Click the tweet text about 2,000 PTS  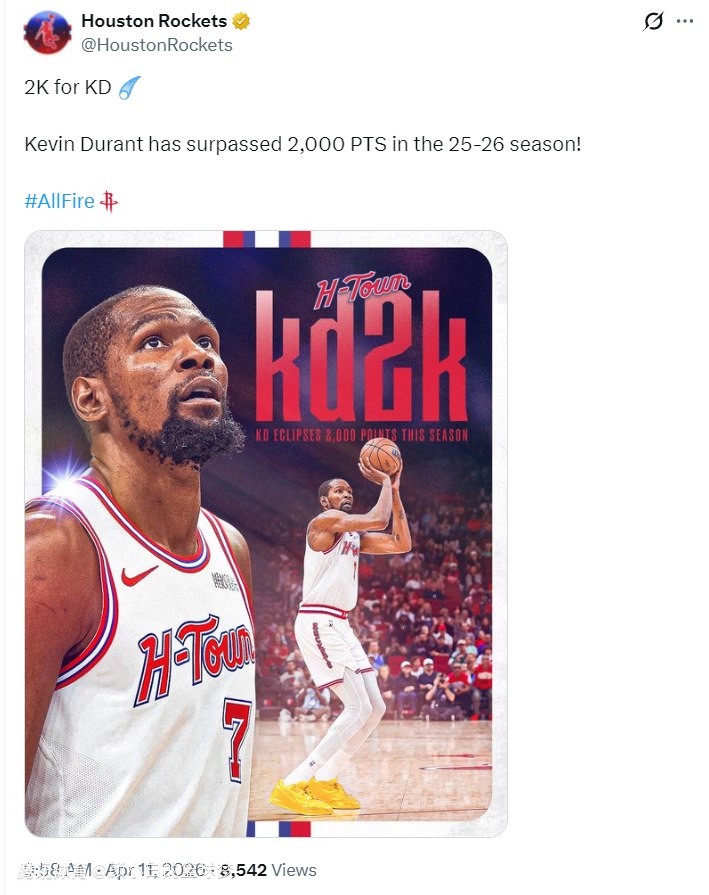point(303,144)
